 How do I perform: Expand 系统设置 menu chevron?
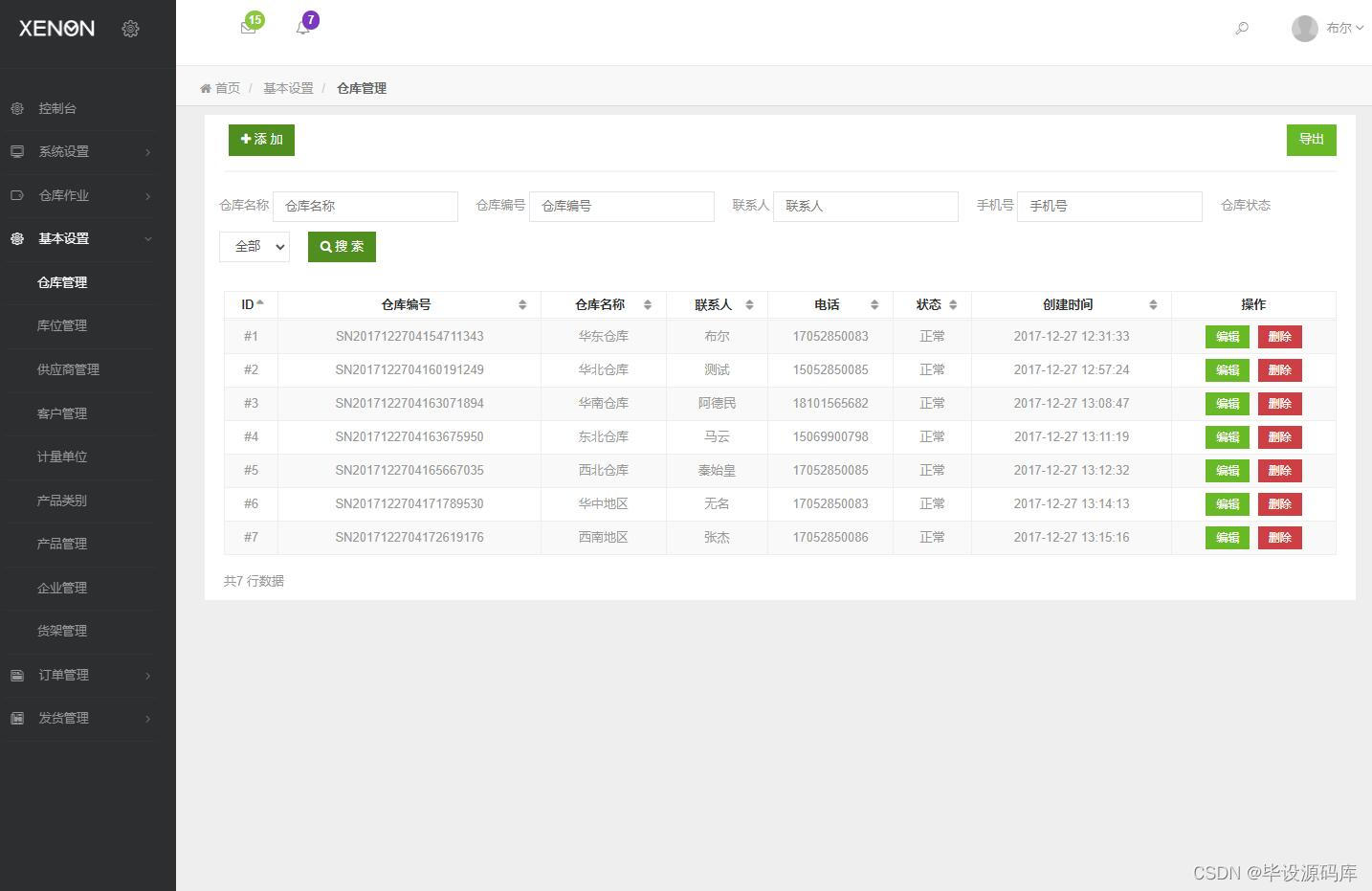point(147,152)
